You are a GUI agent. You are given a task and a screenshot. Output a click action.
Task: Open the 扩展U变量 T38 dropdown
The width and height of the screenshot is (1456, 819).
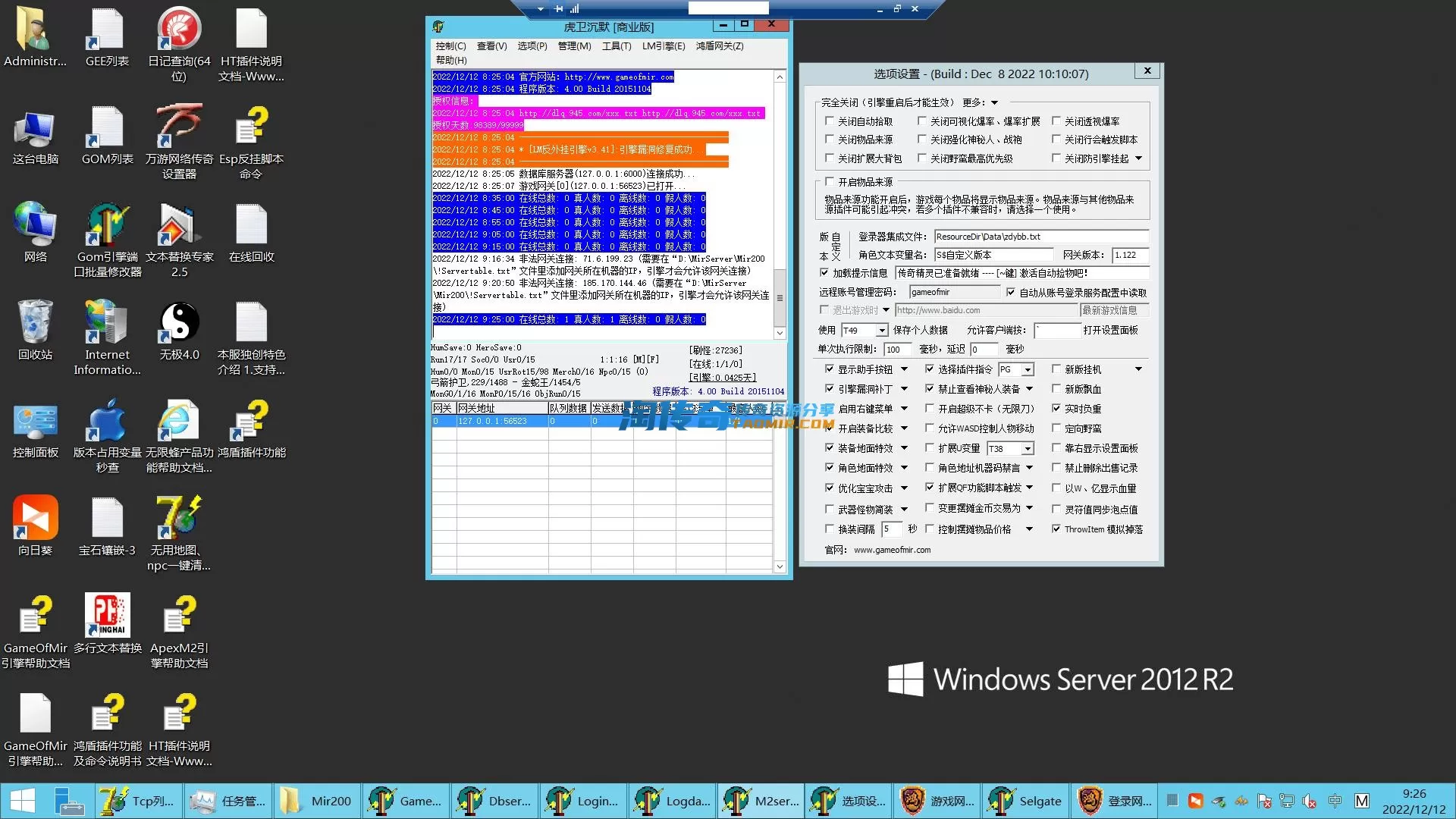(x=1028, y=449)
